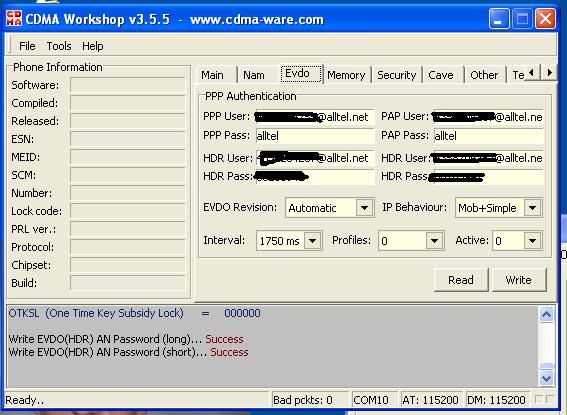Click the PPP Pass input field
Image resolution: width=567 pixels, height=415 pixels.
pos(315,136)
